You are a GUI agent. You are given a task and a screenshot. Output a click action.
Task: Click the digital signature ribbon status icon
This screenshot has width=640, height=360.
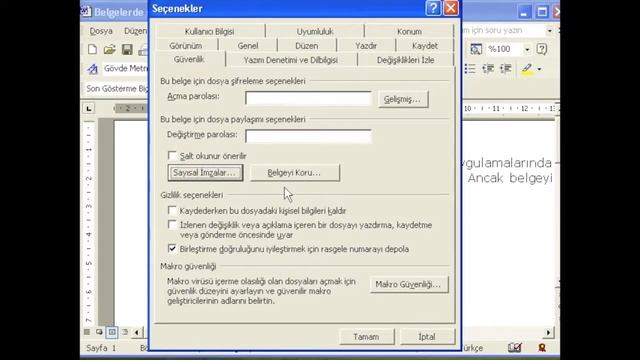pos(542,348)
